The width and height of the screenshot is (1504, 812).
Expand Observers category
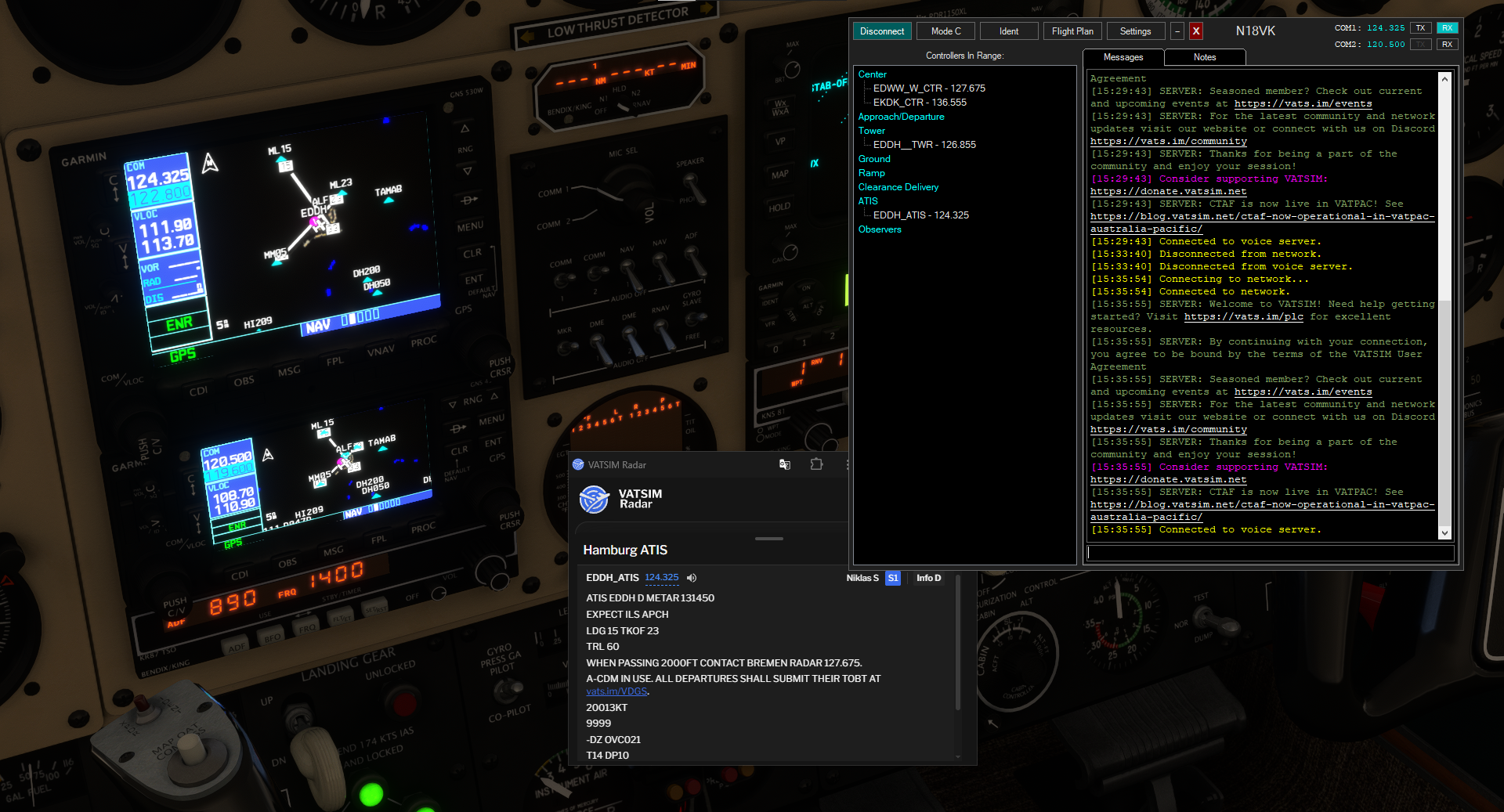click(x=880, y=229)
